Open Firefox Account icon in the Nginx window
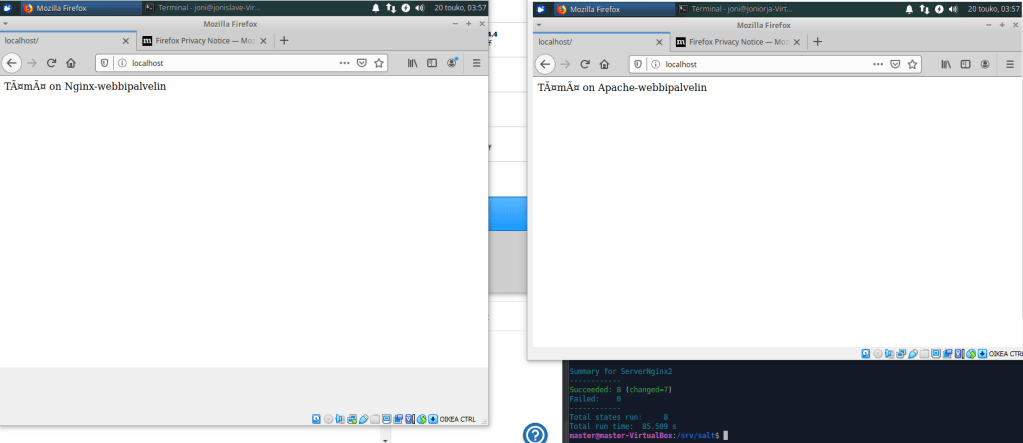Viewport: 1023px width, 443px height. (452, 63)
